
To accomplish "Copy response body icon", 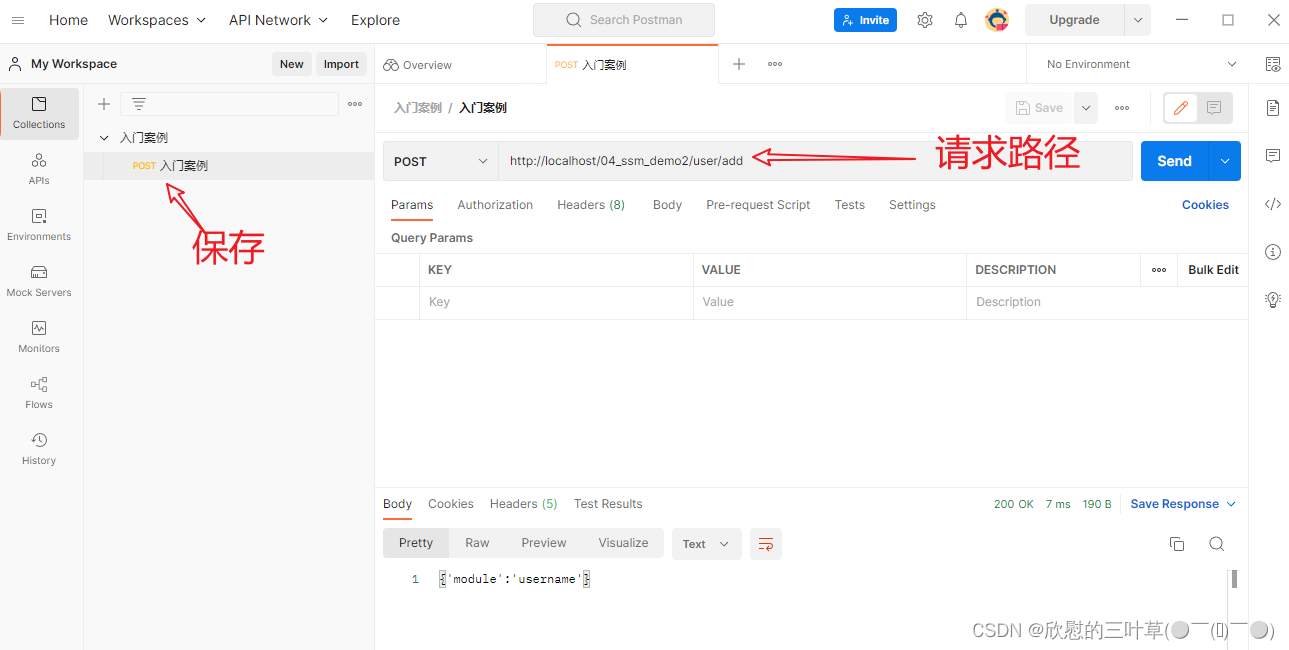I will point(1177,544).
